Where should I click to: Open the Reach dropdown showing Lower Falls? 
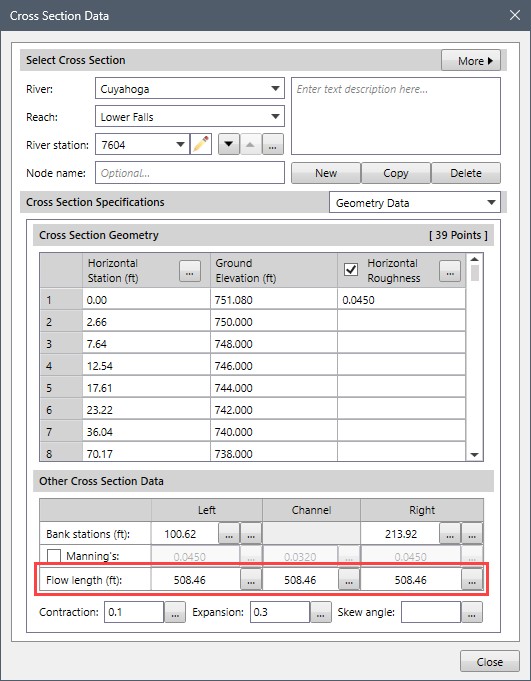point(190,116)
